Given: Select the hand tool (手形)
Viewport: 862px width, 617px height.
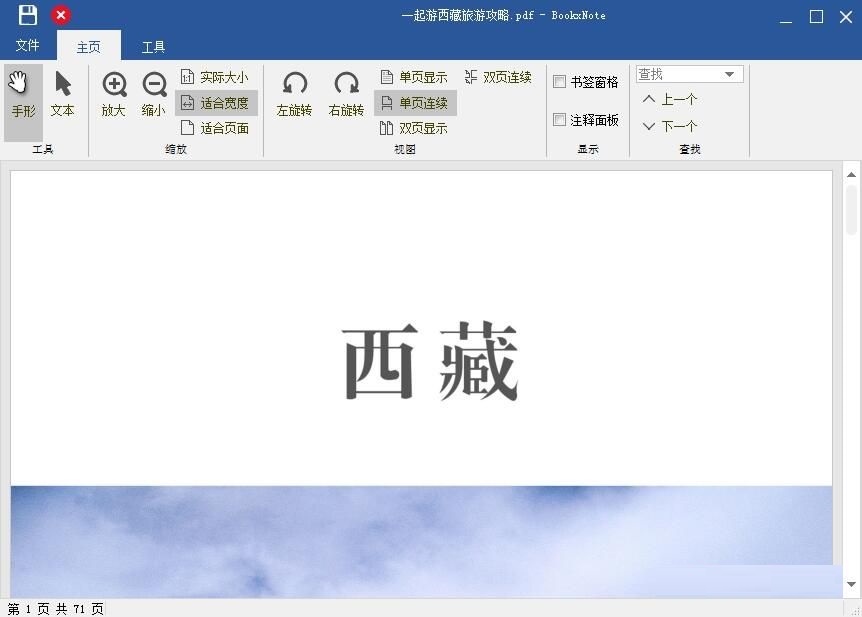Looking at the screenshot, I should pyautogui.click(x=22, y=94).
